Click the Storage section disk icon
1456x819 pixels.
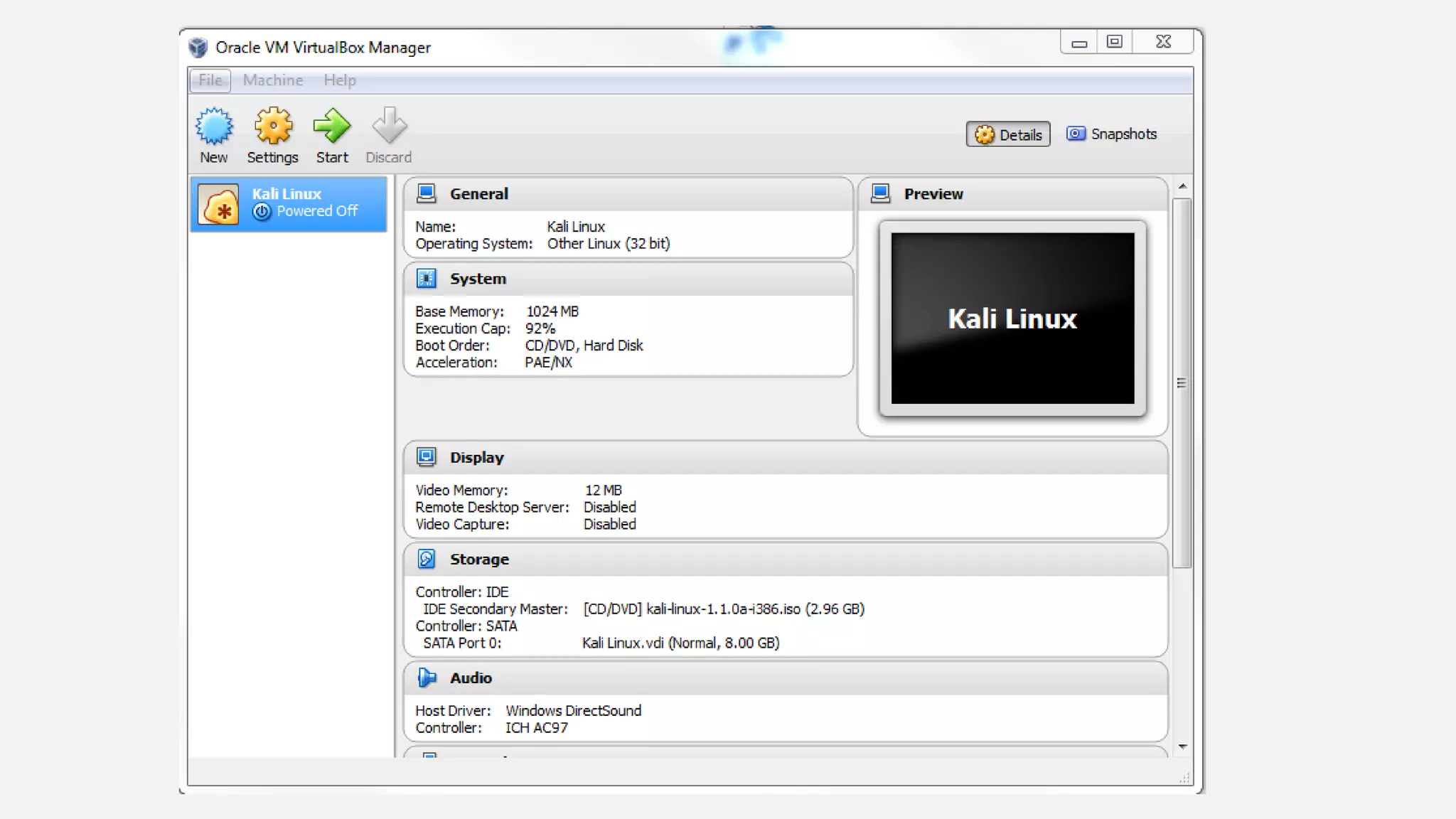427,559
